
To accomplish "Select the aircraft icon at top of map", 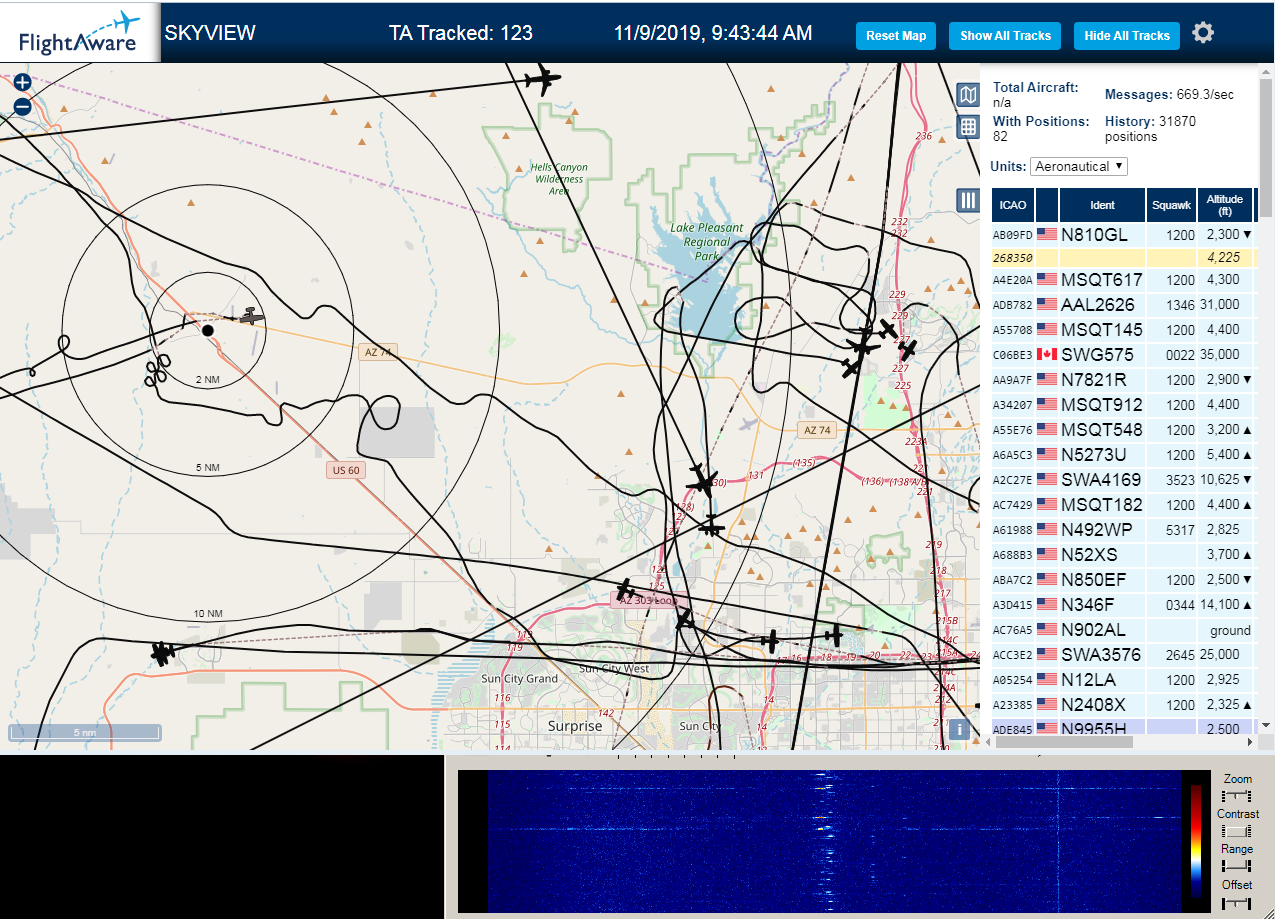I will [x=541, y=80].
